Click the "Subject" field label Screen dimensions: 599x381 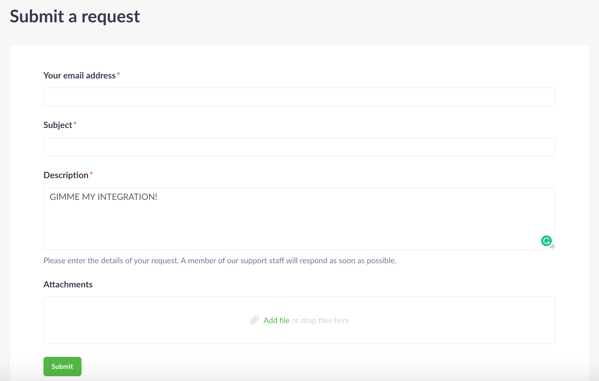[x=58, y=125]
